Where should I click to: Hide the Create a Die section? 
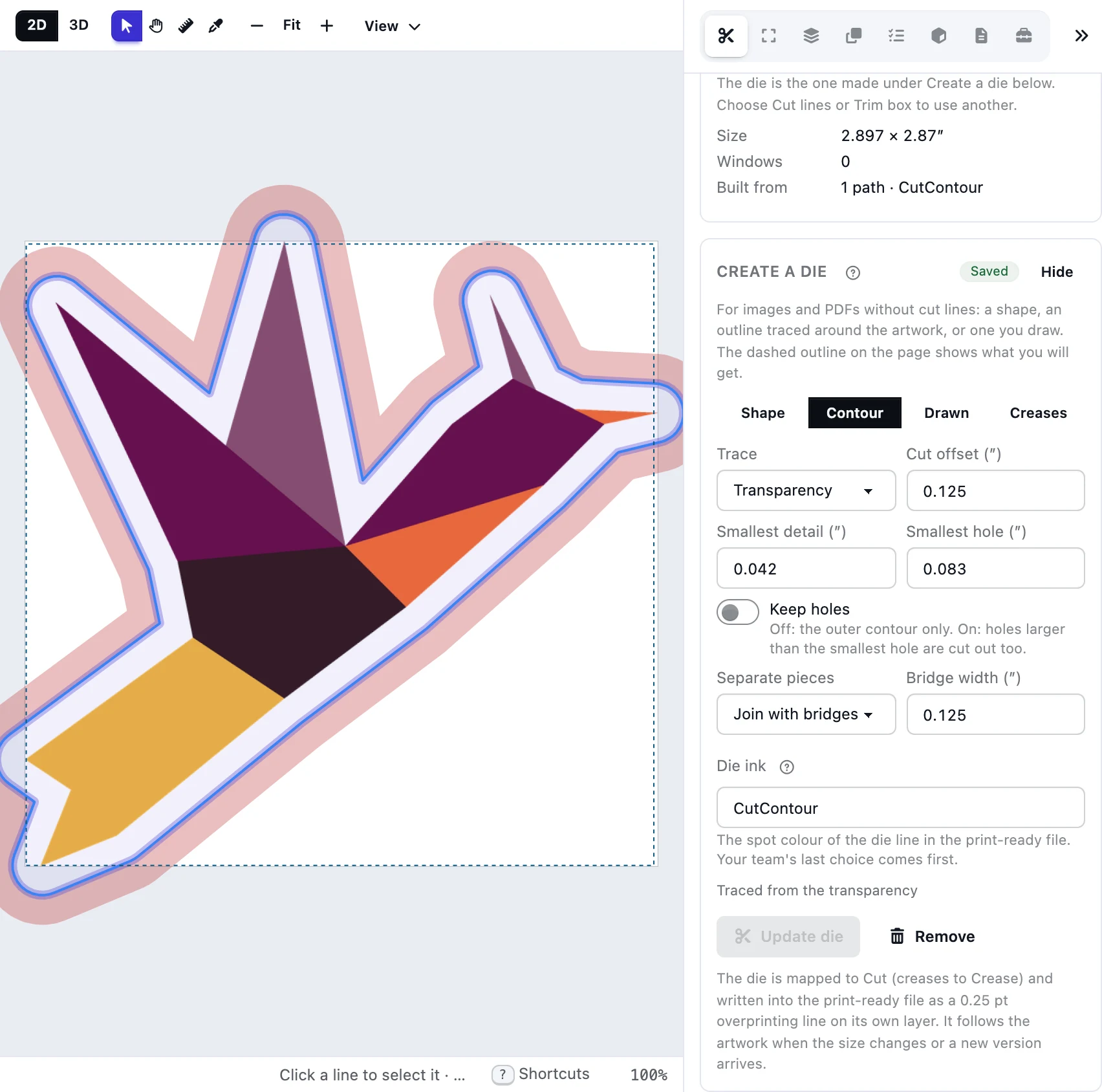click(1057, 272)
